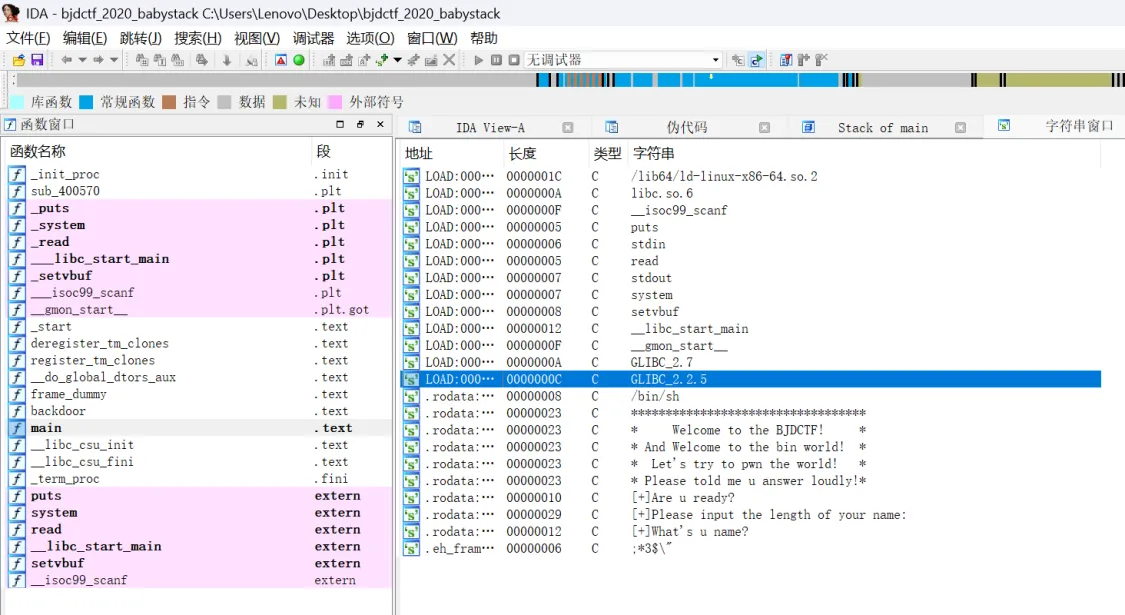Click the 函数窗口 panel float button

click(360, 125)
